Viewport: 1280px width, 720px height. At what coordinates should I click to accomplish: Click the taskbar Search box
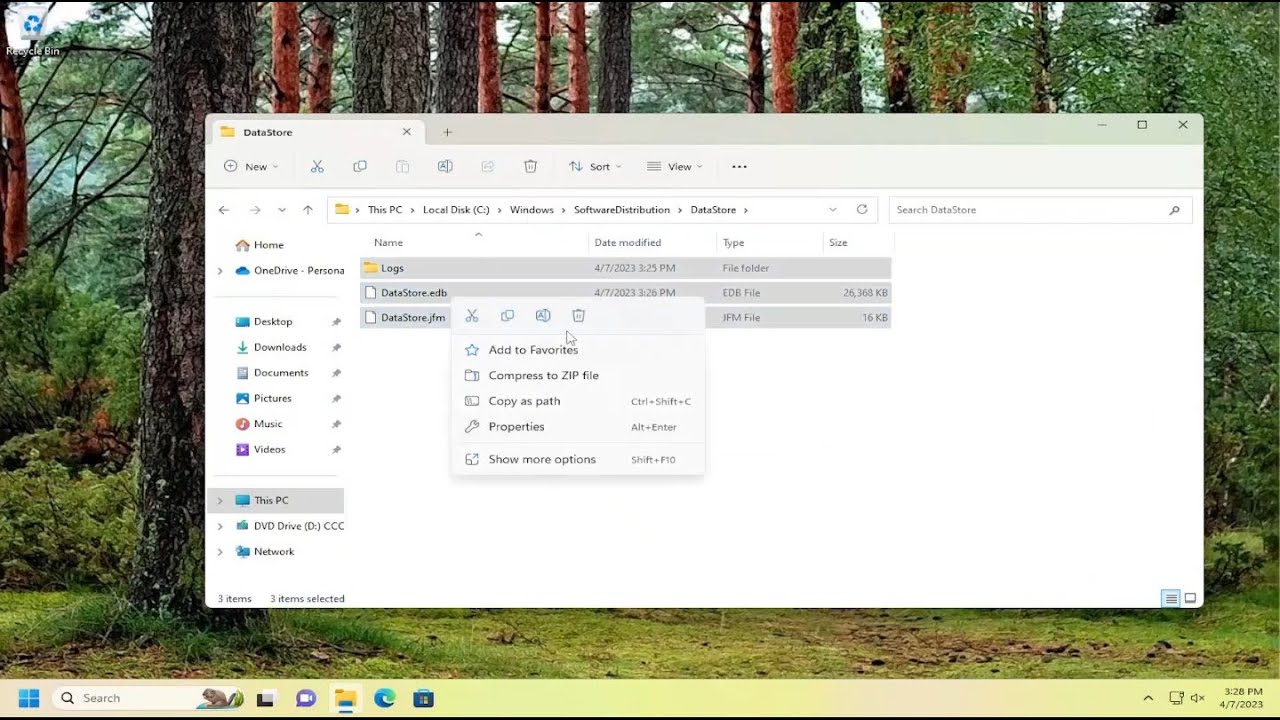click(x=148, y=698)
